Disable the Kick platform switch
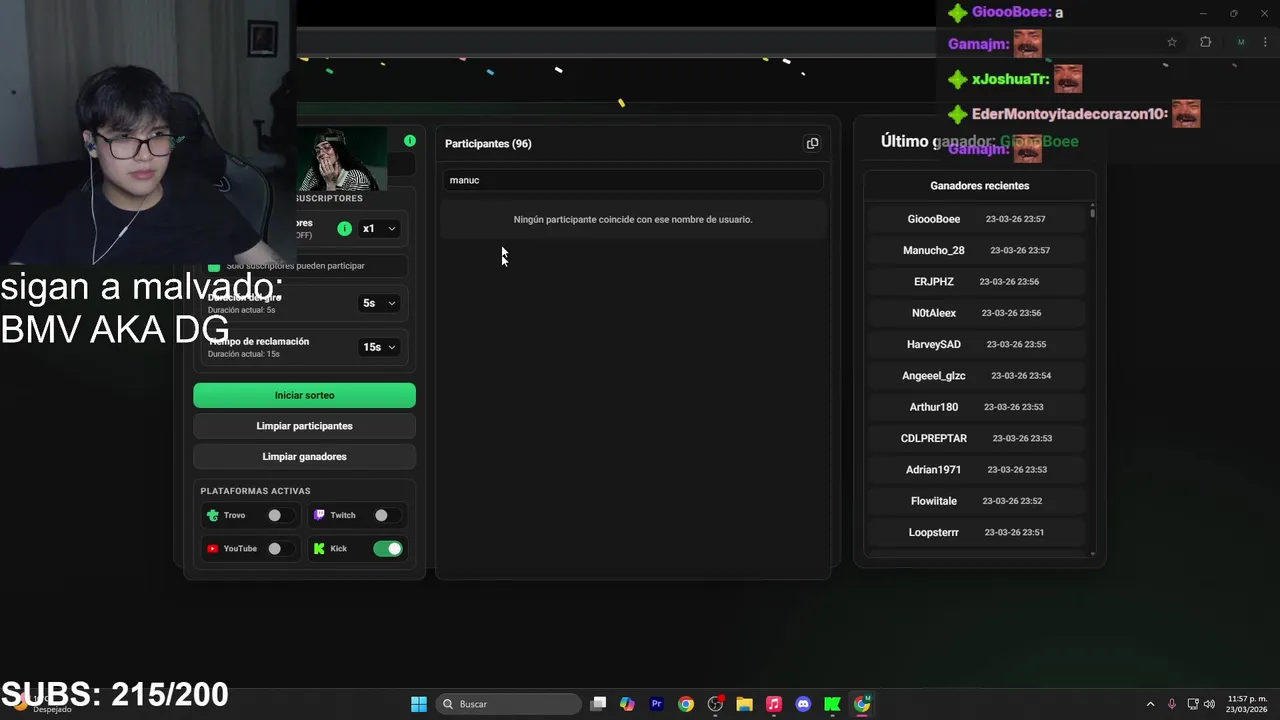Viewport: 1280px width, 720px height. click(x=388, y=548)
